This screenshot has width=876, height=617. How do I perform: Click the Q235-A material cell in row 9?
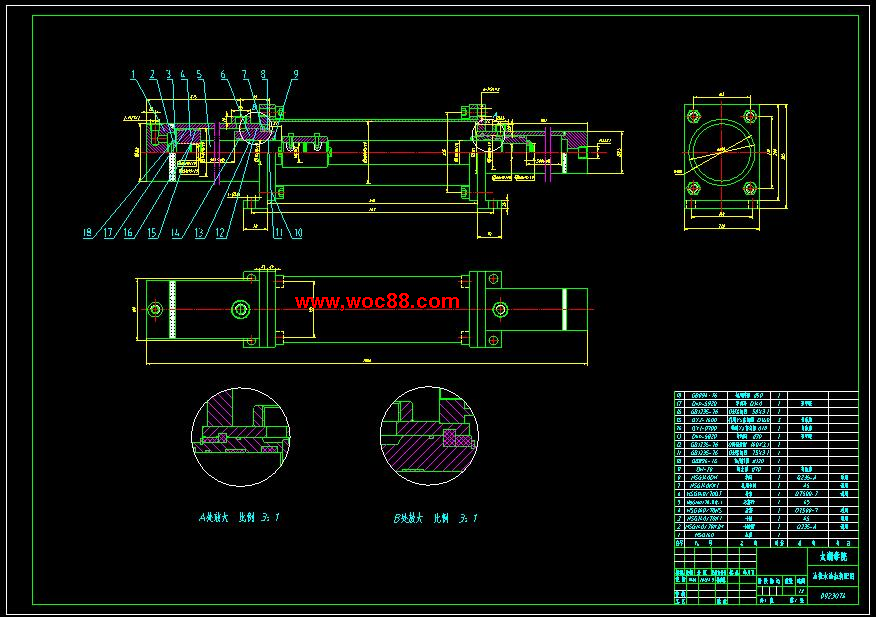coord(806,477)
